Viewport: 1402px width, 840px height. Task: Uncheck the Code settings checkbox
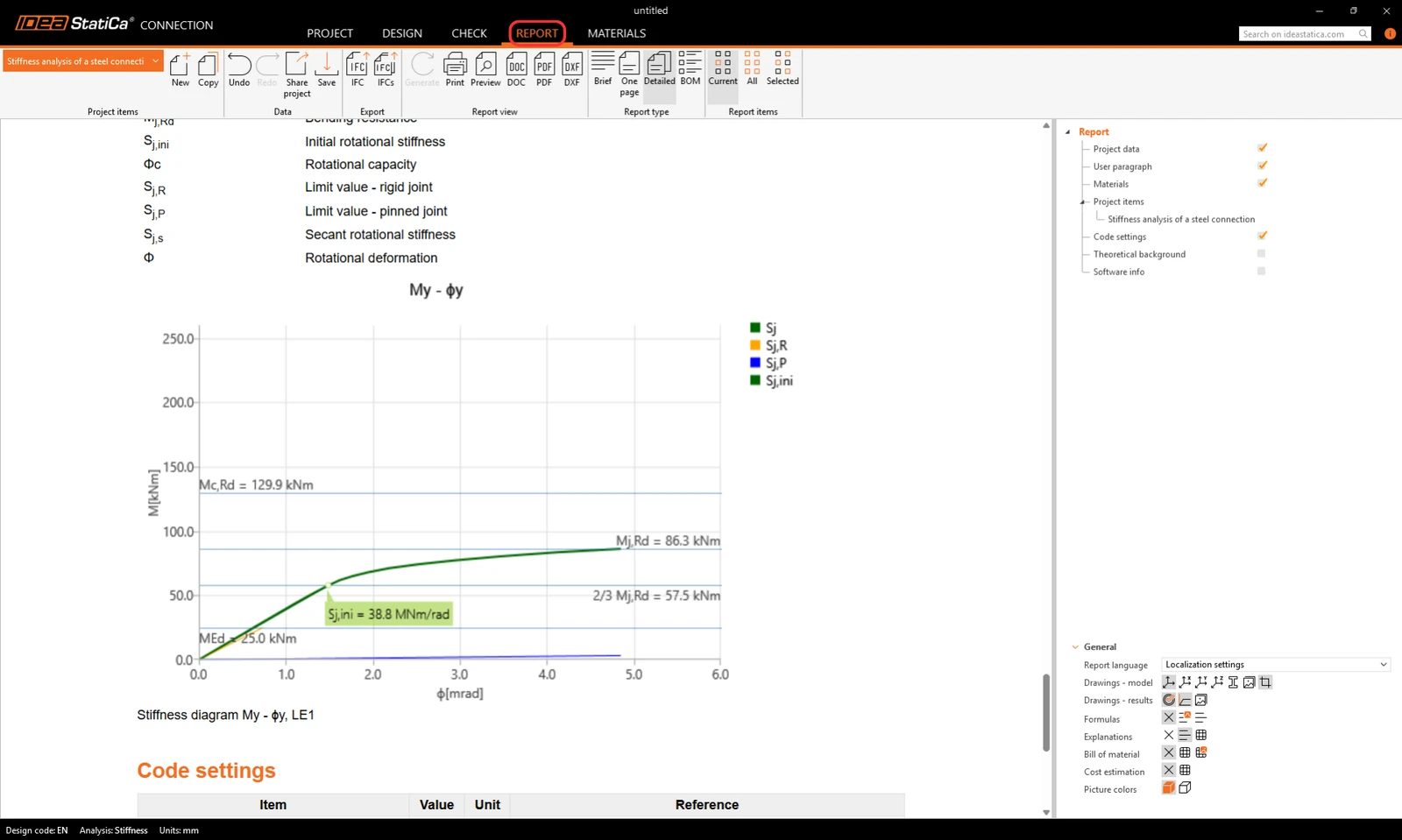coord(1262,236)
